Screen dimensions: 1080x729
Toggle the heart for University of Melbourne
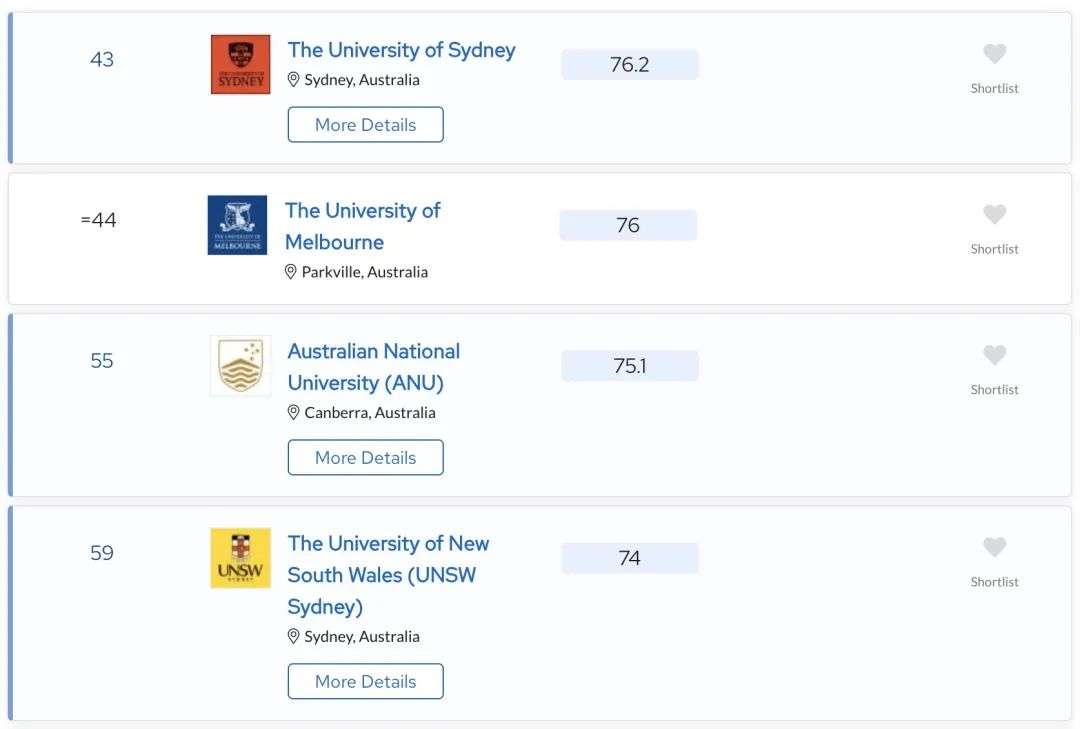[994, 214]
